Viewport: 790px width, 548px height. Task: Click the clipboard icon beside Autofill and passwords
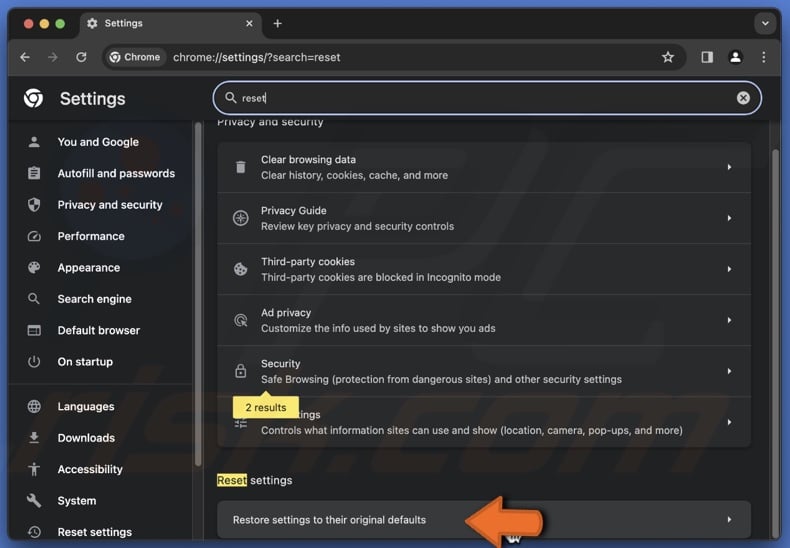34,173
